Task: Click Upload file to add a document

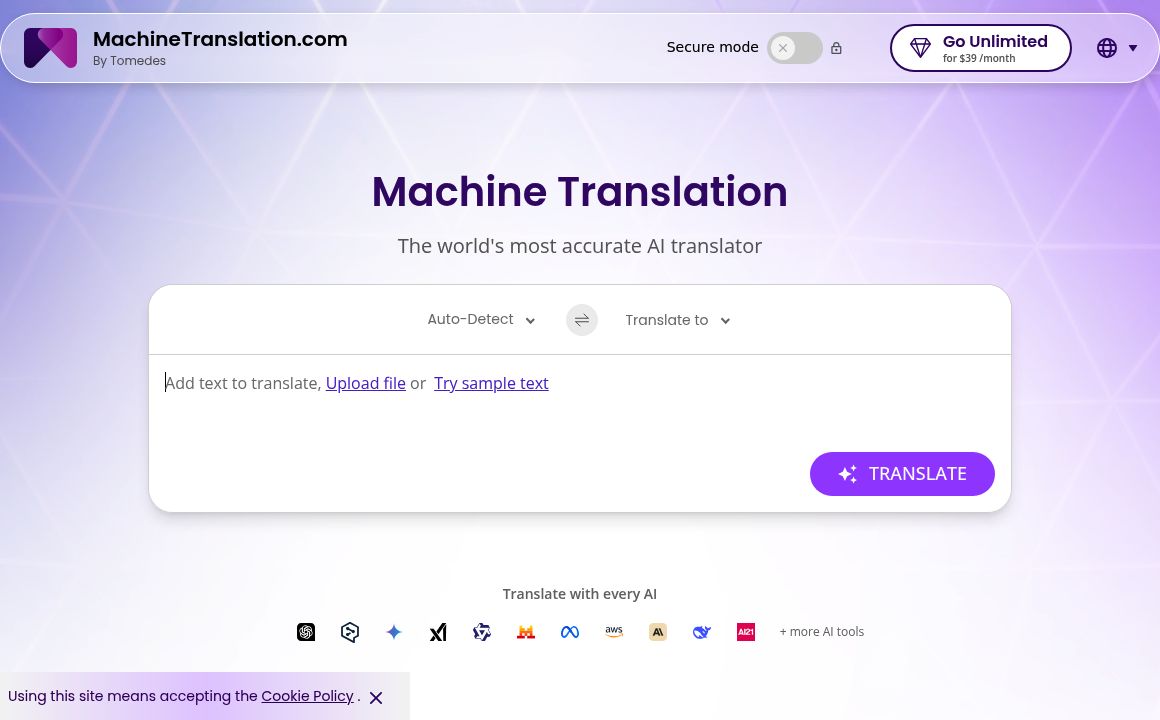Action: click(x=365, y=383)
